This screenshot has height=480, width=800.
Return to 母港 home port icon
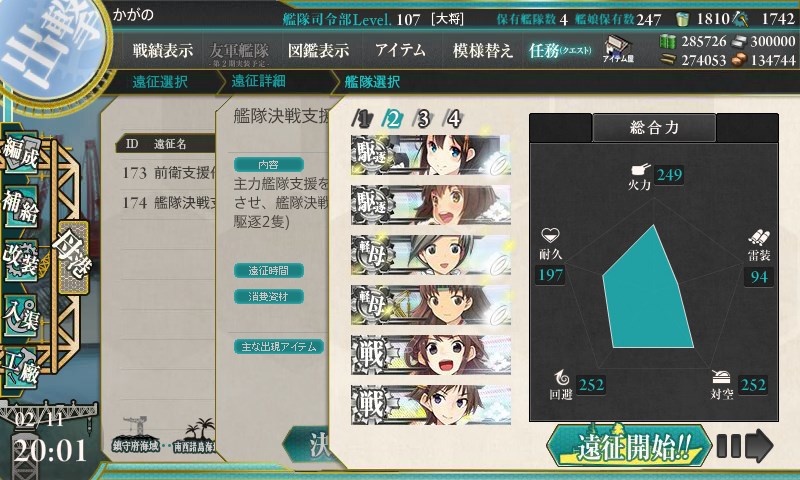tap(73, 257)
